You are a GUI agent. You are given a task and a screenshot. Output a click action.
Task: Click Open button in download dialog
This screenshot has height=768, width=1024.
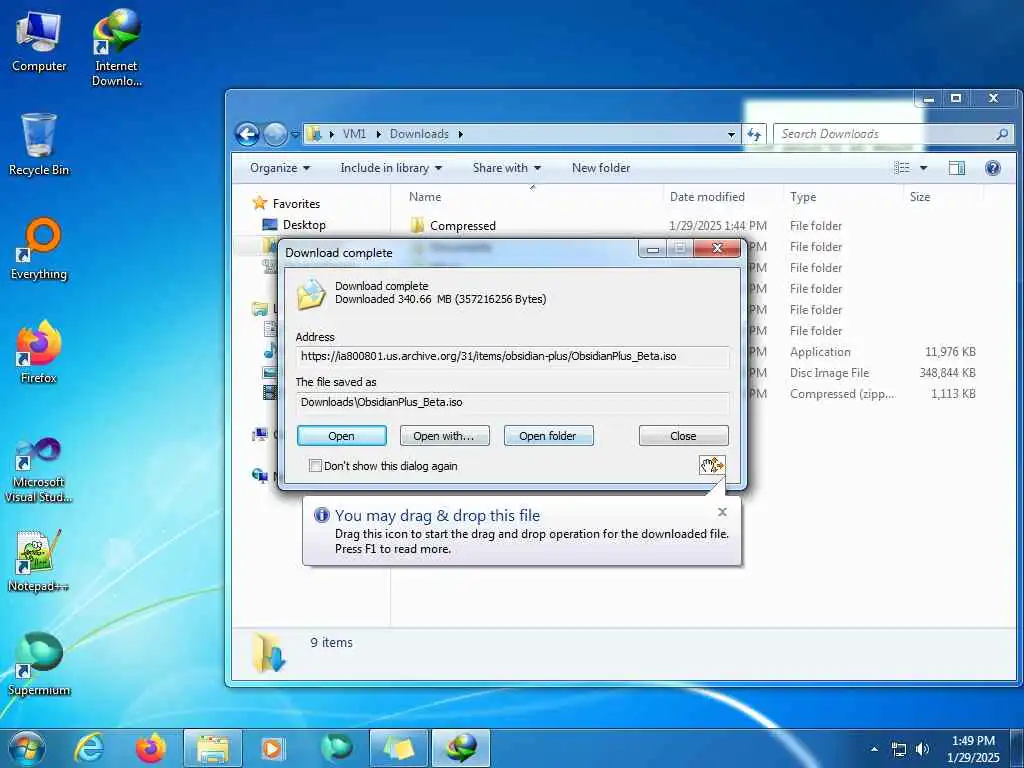pyautogui.click(x=342, y=436)
